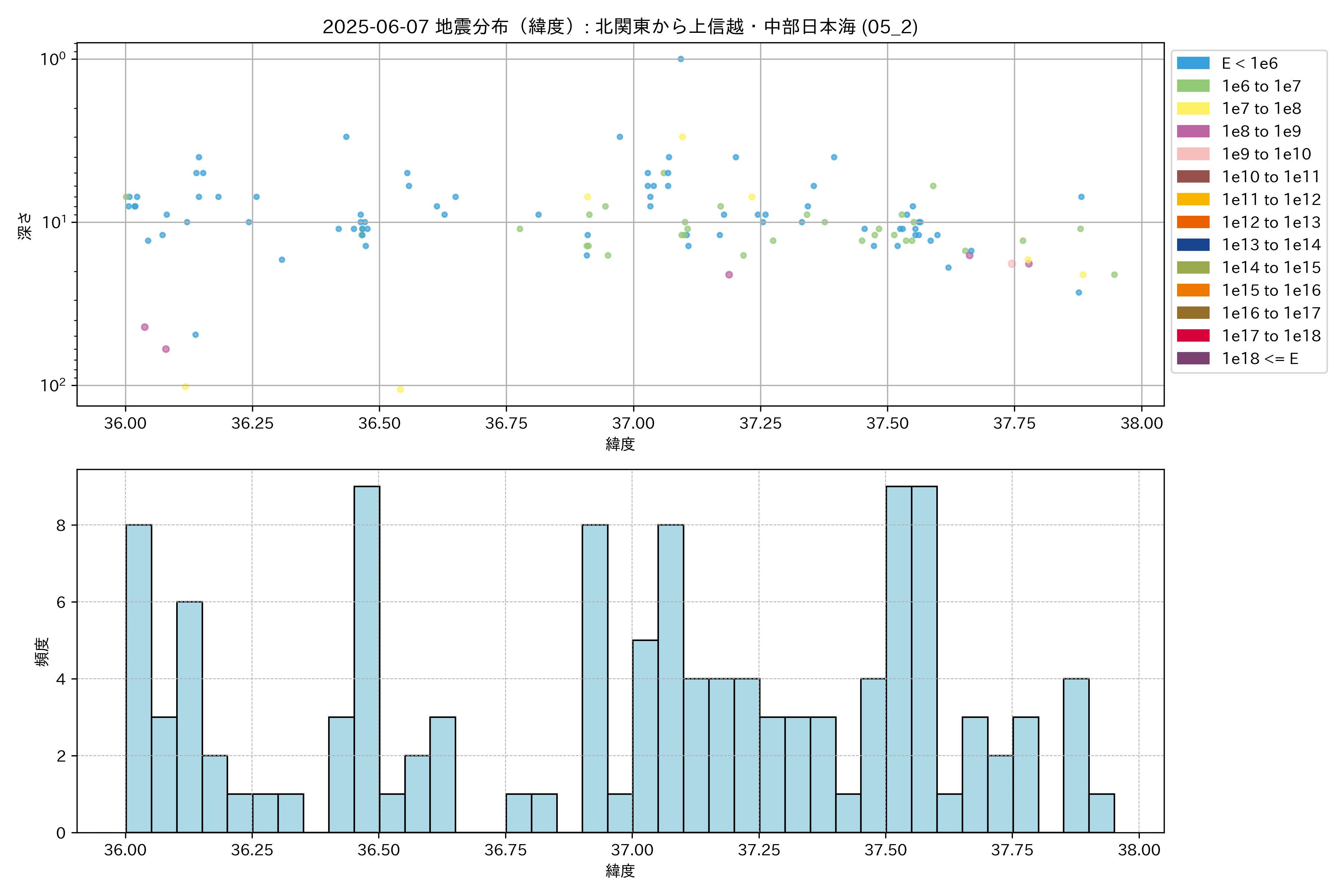This screenshot has height=896, width=1344.
Task: Click the tallest histogram bar just before 36.50
Action: pyautogui.click(x=366, y=659)
